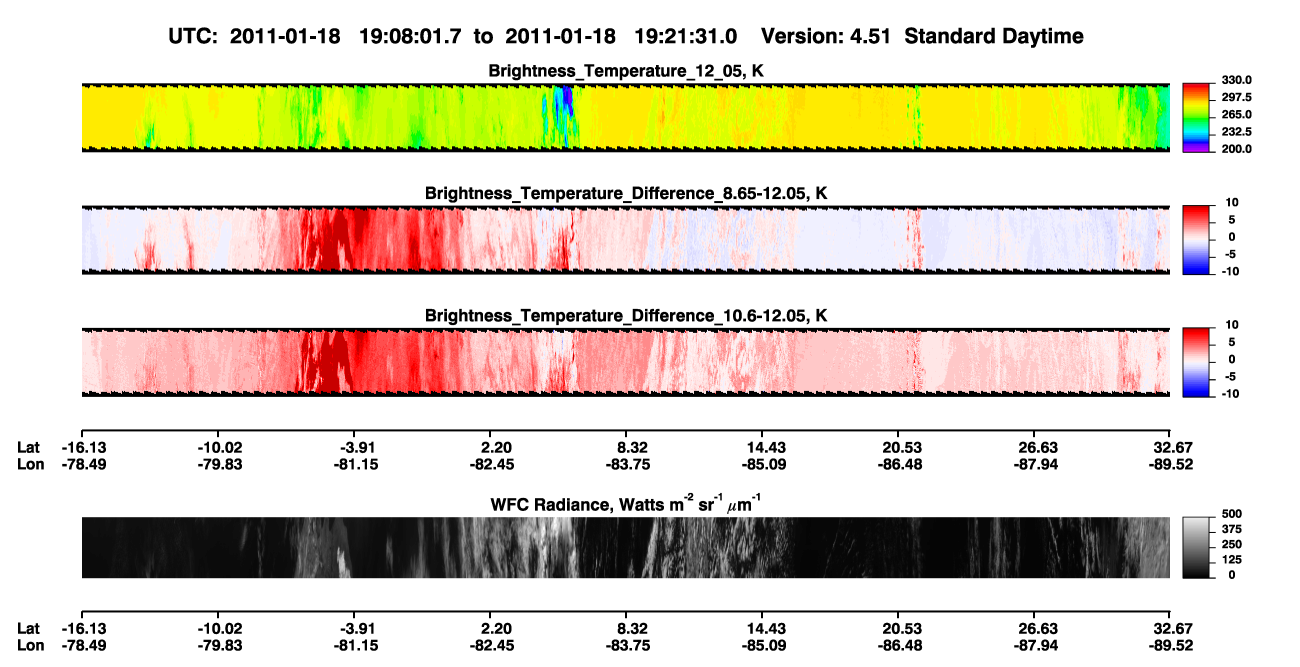The width and height of the screenshot is (1300, 667).
Task: Select the grayscale WFC Radiance image strip
Action: [625, 548]
